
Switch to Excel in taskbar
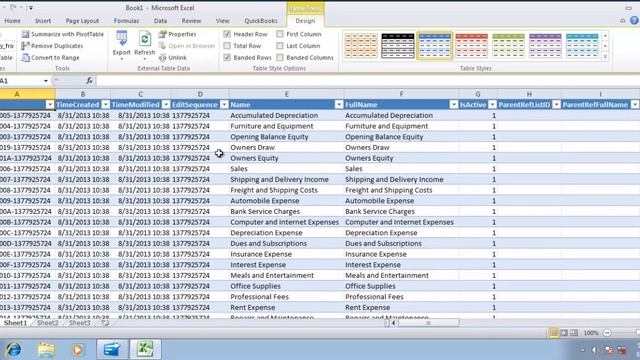coord(145,349)
